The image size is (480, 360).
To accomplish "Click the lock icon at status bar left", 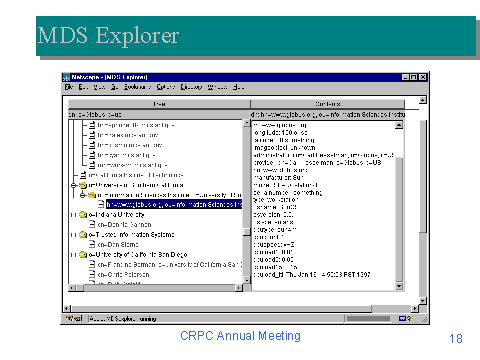I will 70,318.
